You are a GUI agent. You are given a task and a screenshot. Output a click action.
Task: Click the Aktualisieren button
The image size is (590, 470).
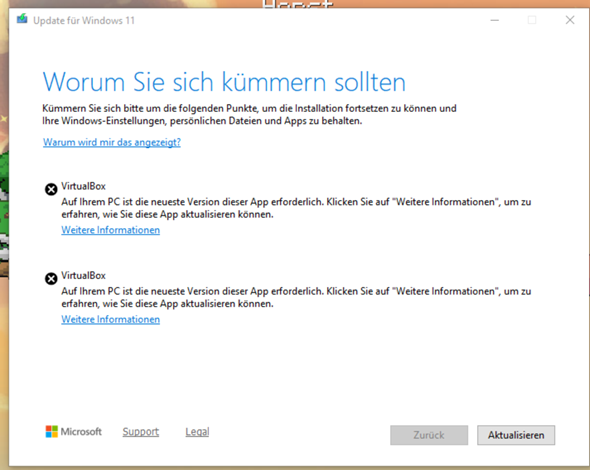(516, 435)
